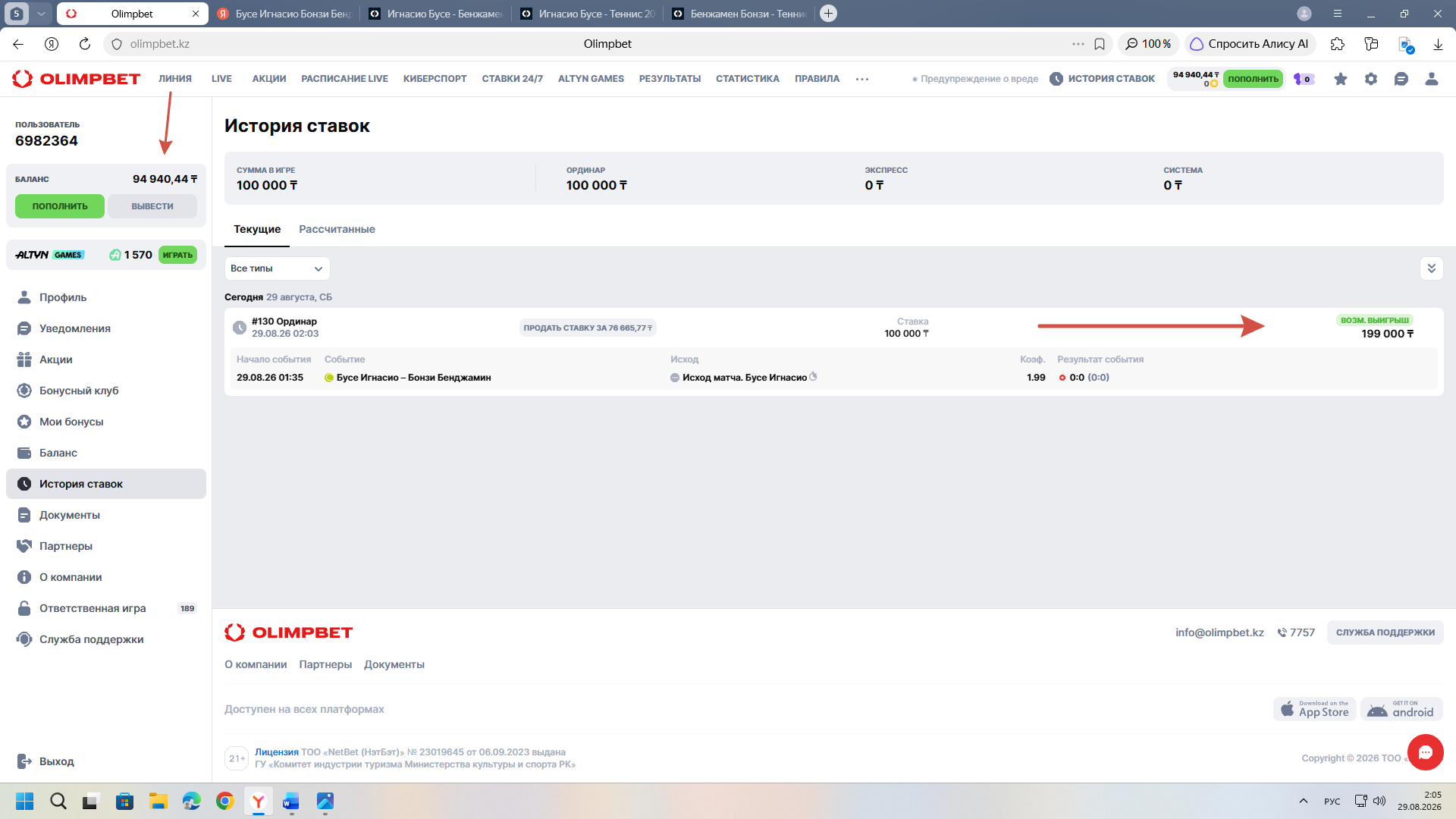
Task: Open the browser tab group chevron
Action: click(42, 14)
